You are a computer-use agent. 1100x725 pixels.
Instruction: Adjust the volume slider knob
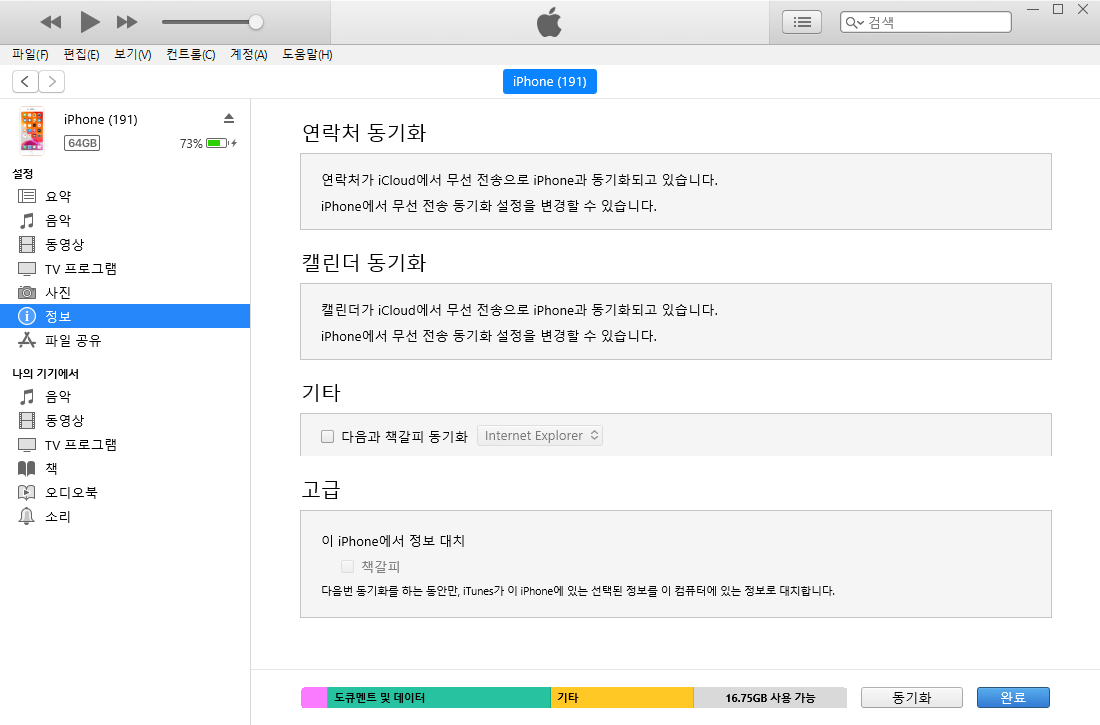[256, 22]
